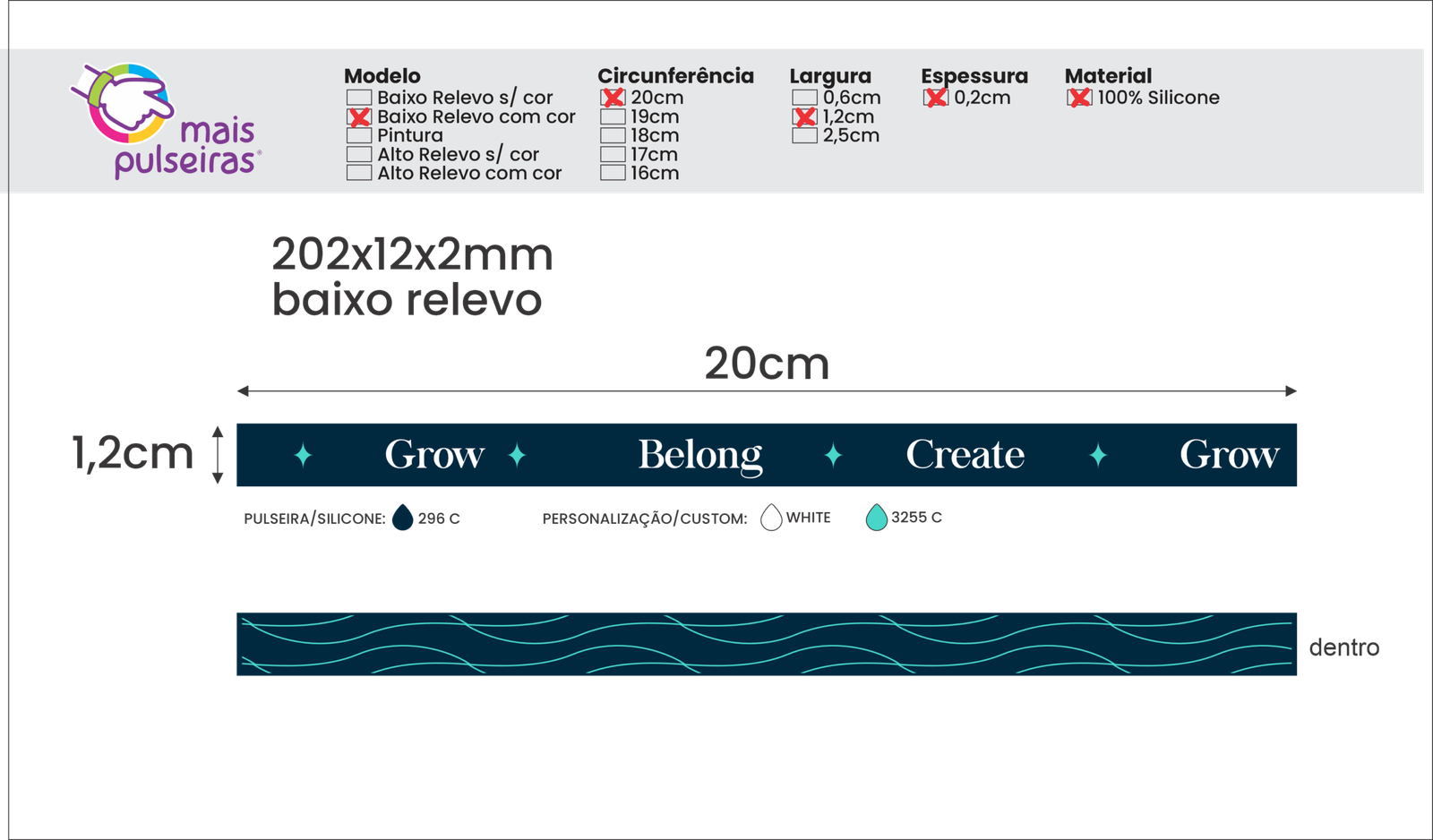Select the 2,5cm width checkbox

804,136
